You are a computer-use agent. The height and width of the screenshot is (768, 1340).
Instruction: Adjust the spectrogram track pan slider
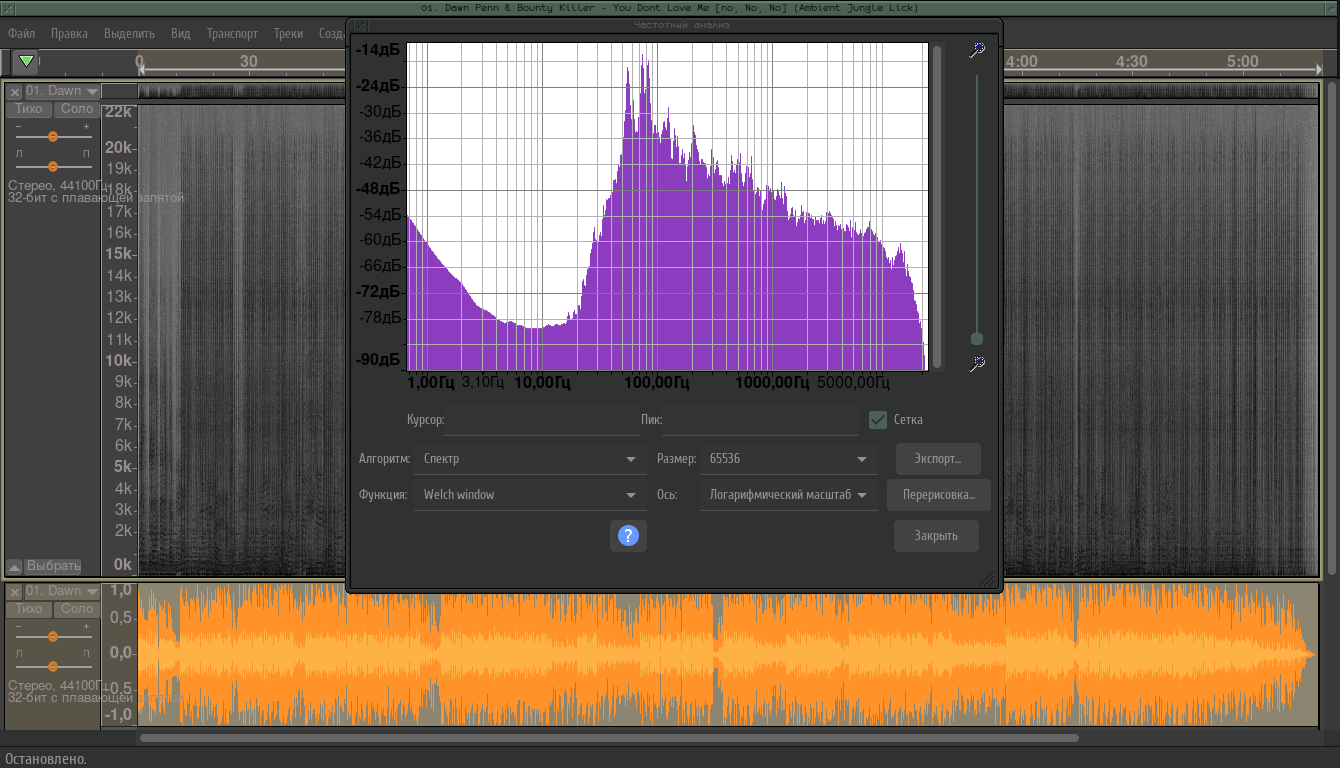[53, 166]
